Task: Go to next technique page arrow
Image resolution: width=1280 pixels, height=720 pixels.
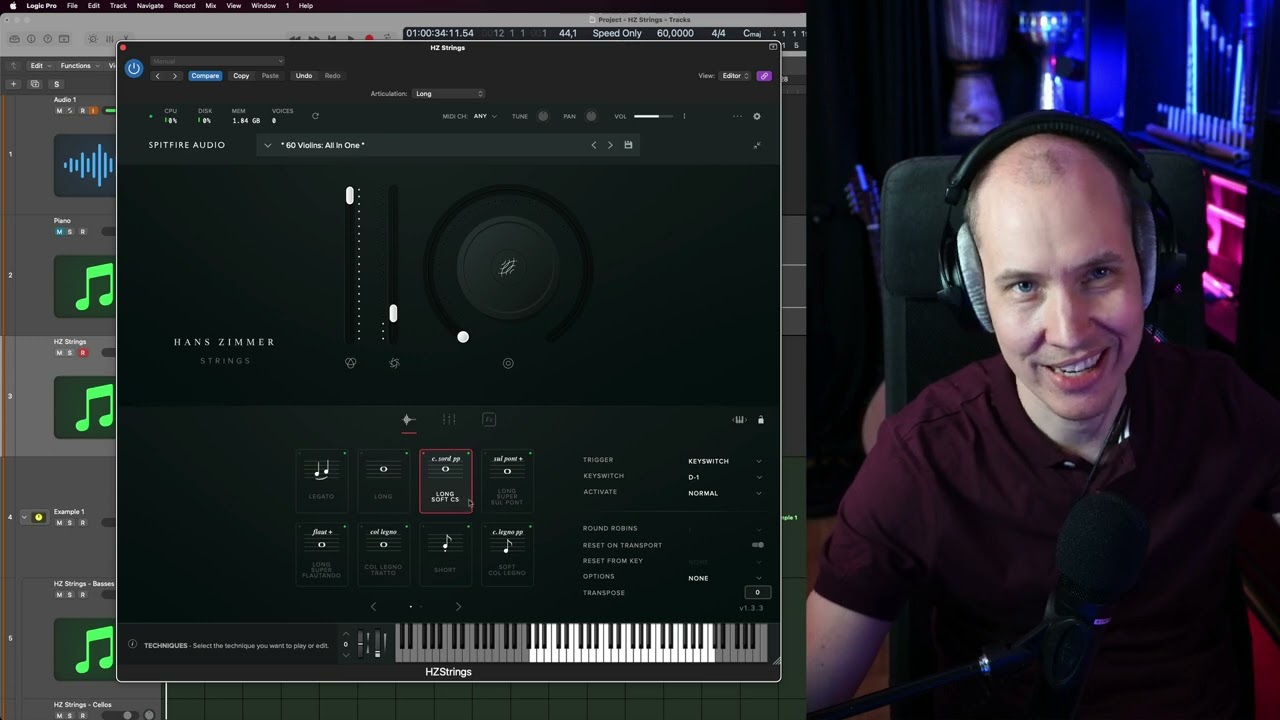Action: point(458,606)
